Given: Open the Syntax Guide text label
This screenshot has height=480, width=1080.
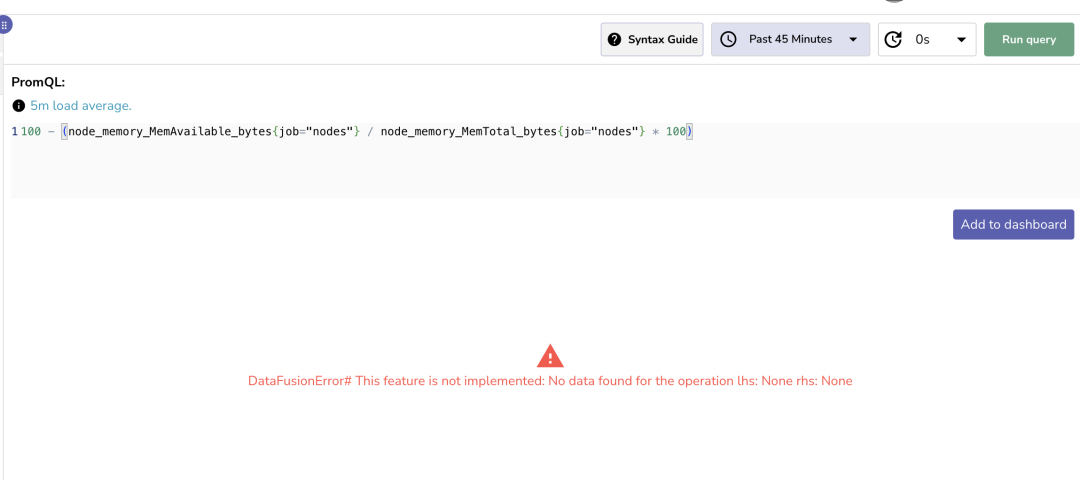Looking at the screenshot, I should (x=662, y=39).
